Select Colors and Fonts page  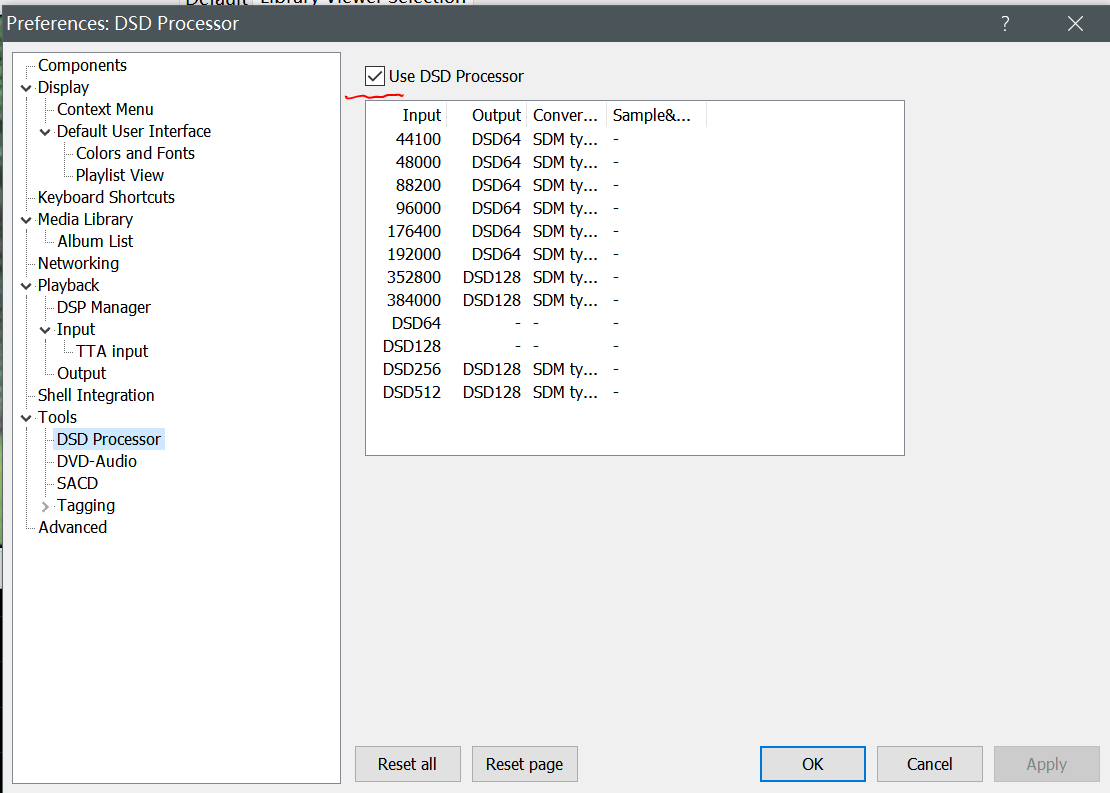tap(135, 154)
